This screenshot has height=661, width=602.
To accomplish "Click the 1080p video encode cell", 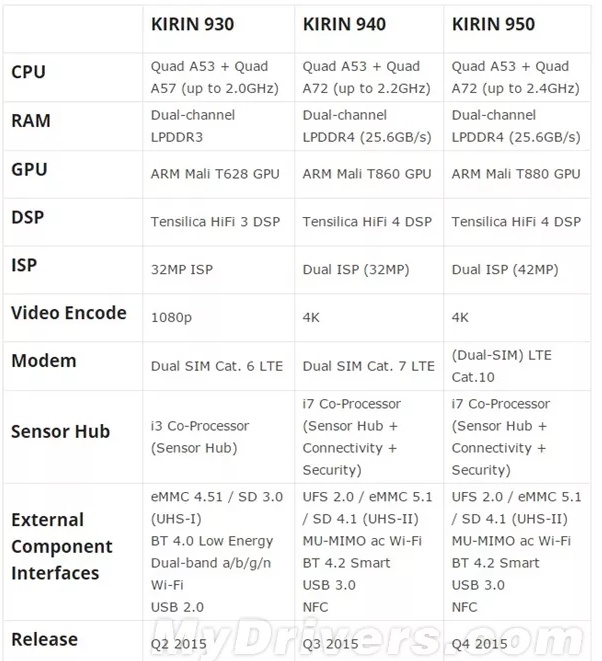I will [171, 318].
